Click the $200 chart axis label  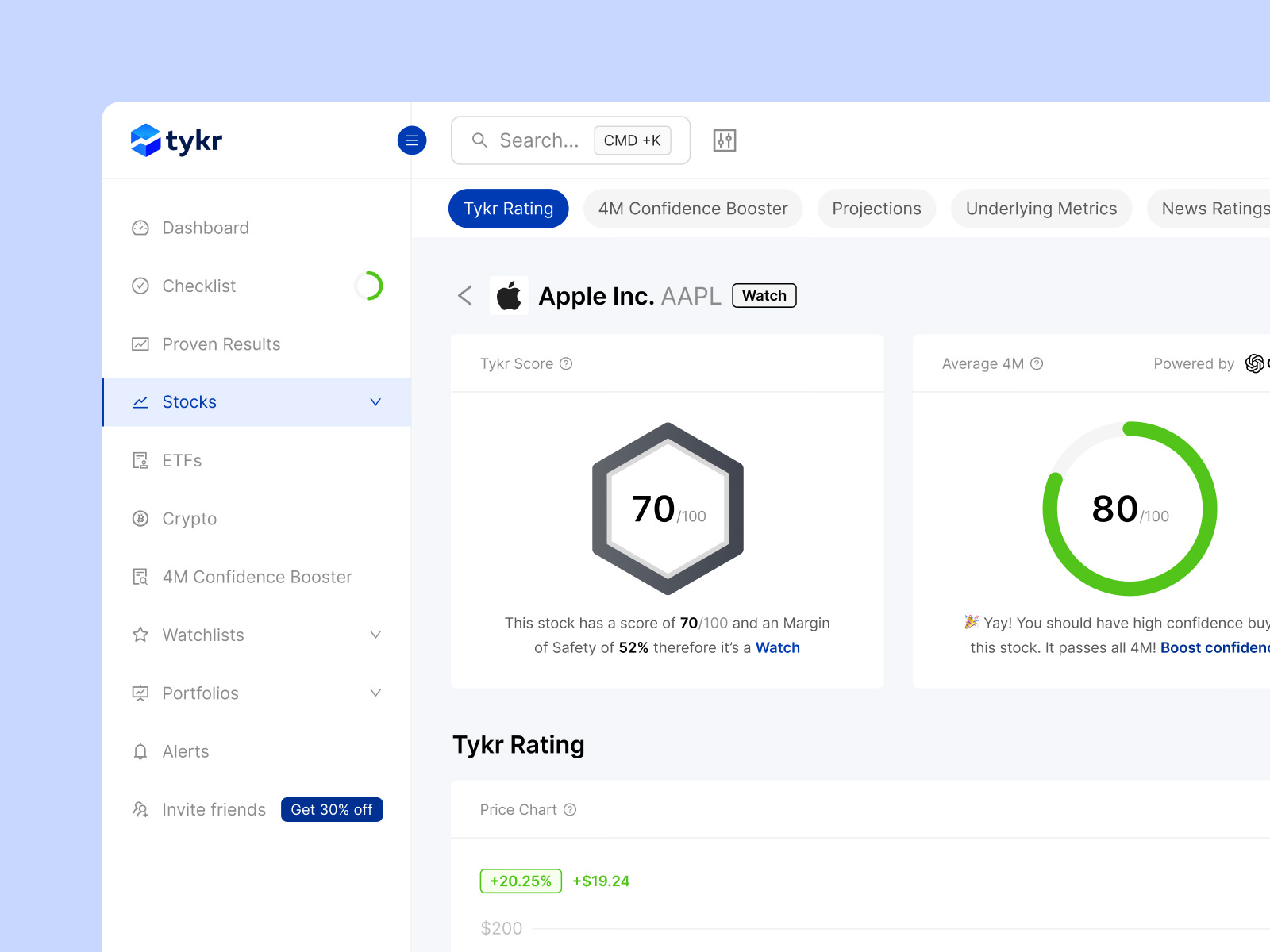tap(502, 928)
